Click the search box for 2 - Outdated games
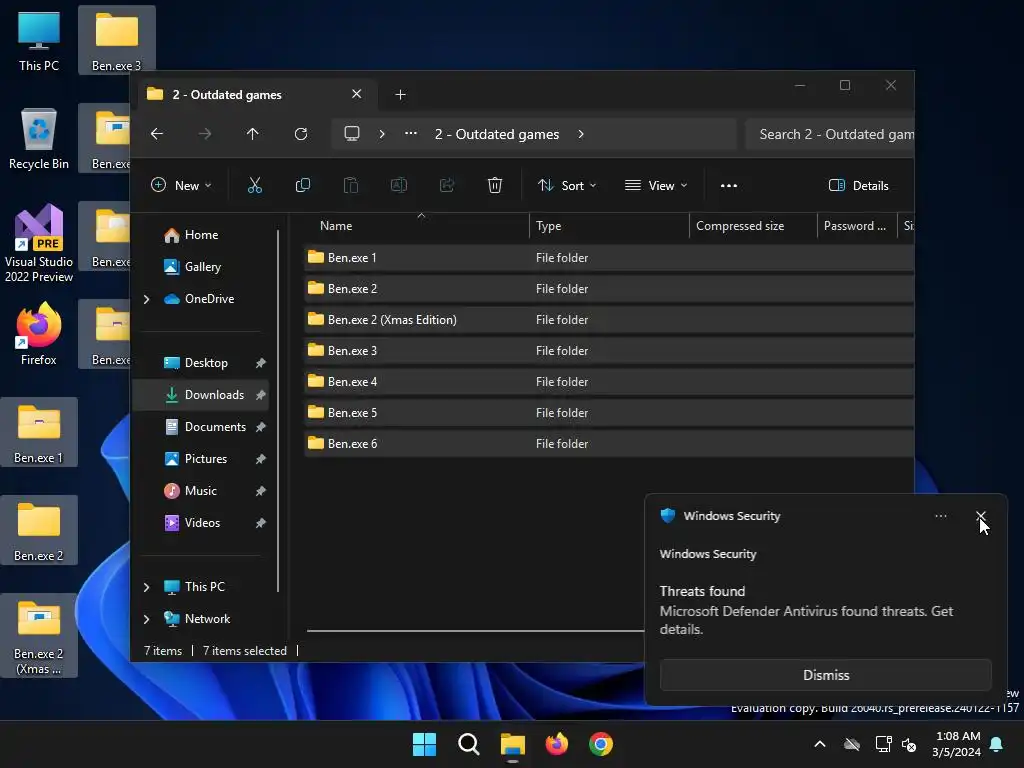 coord(829,134)
